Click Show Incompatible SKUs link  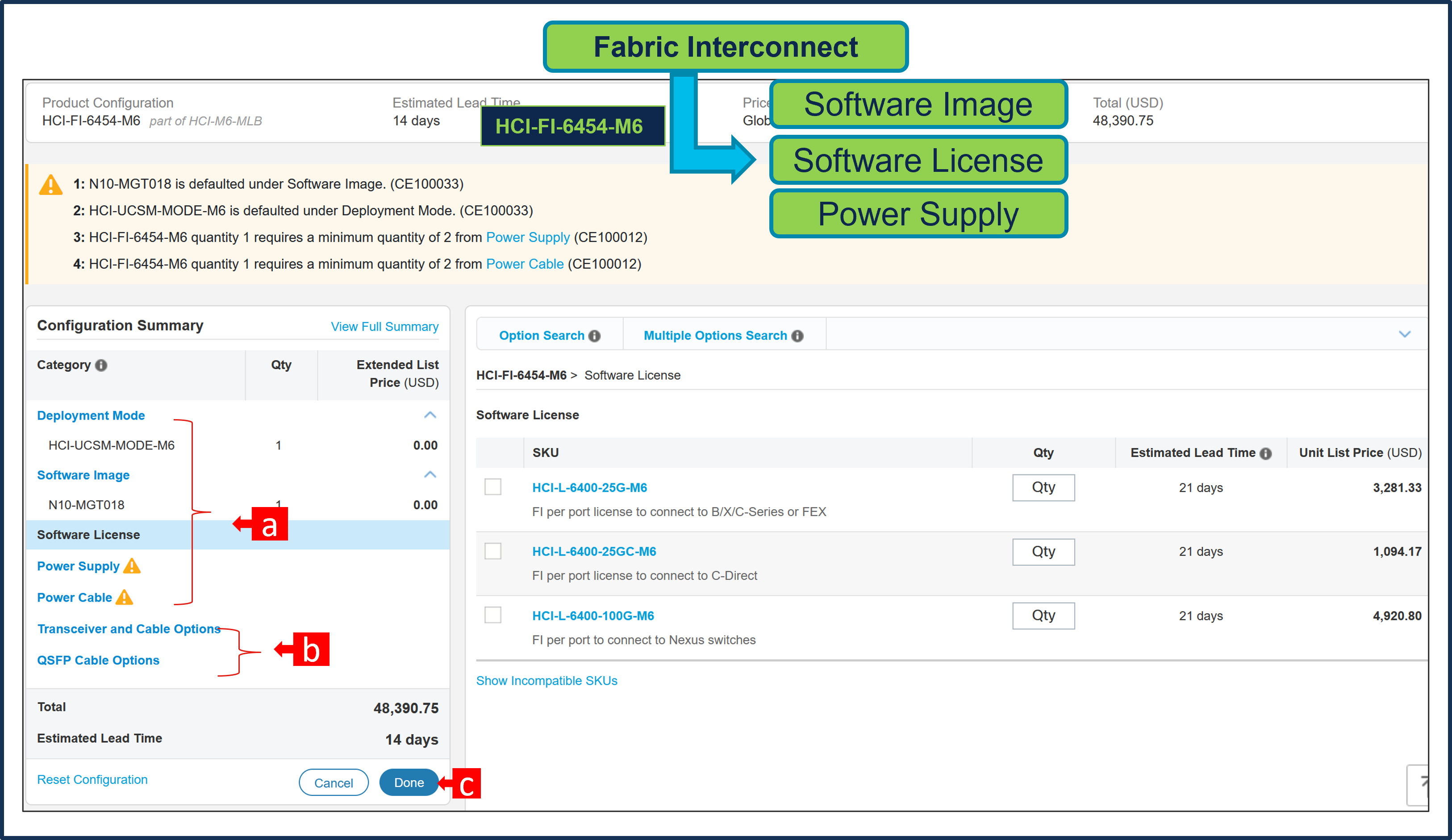tap(547, 680)
